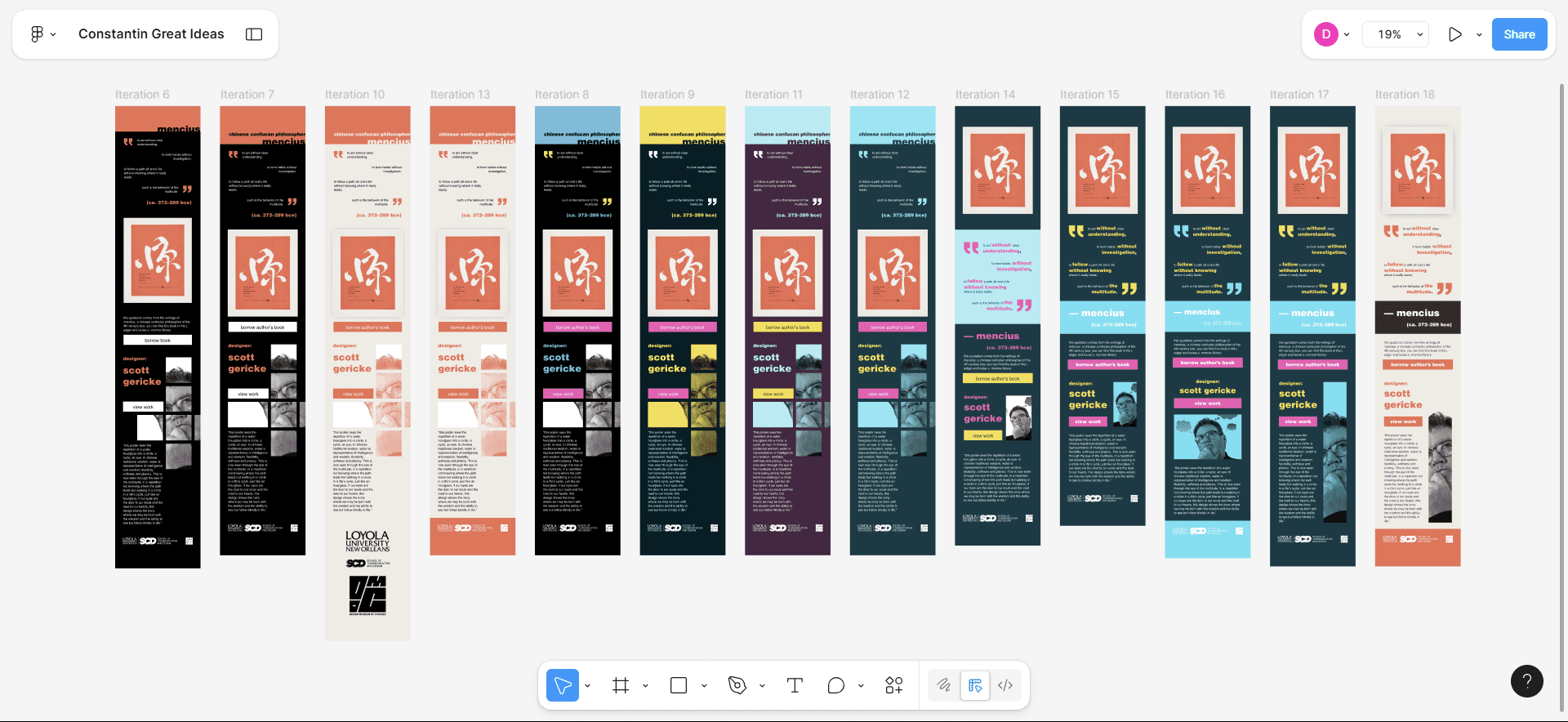This screenshot has width=1568, height=722.
Task: Select the Text tool
Action: coord(795,686)
